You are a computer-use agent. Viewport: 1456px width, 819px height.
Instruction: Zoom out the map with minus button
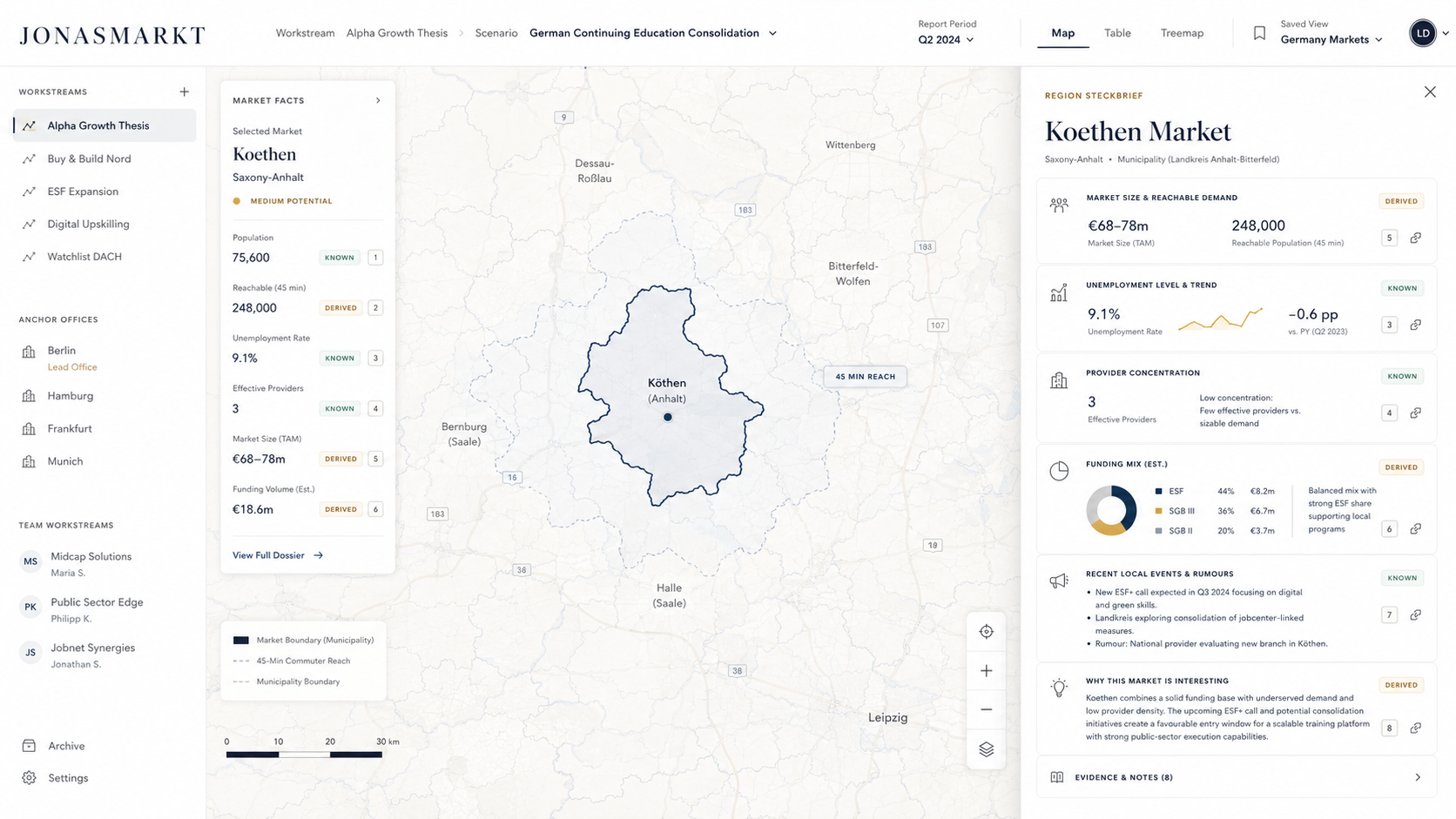(986, 709)
